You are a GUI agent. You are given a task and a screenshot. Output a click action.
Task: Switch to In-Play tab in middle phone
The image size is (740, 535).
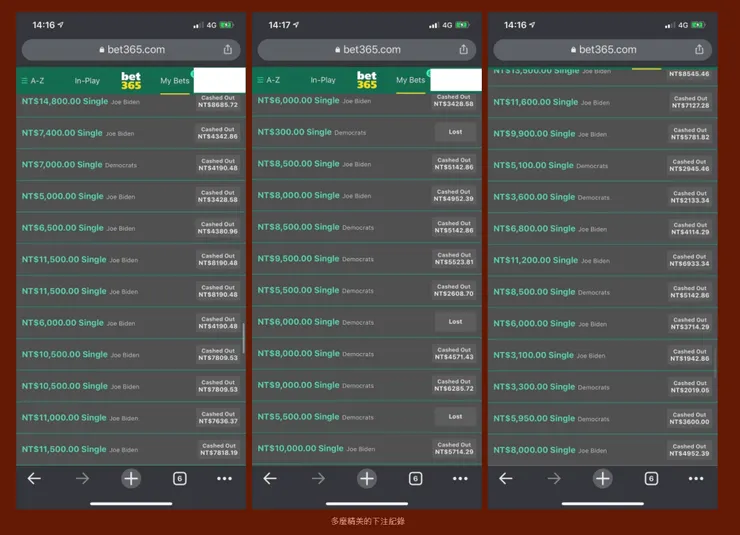pyautogui.click(x=323, y=80)
